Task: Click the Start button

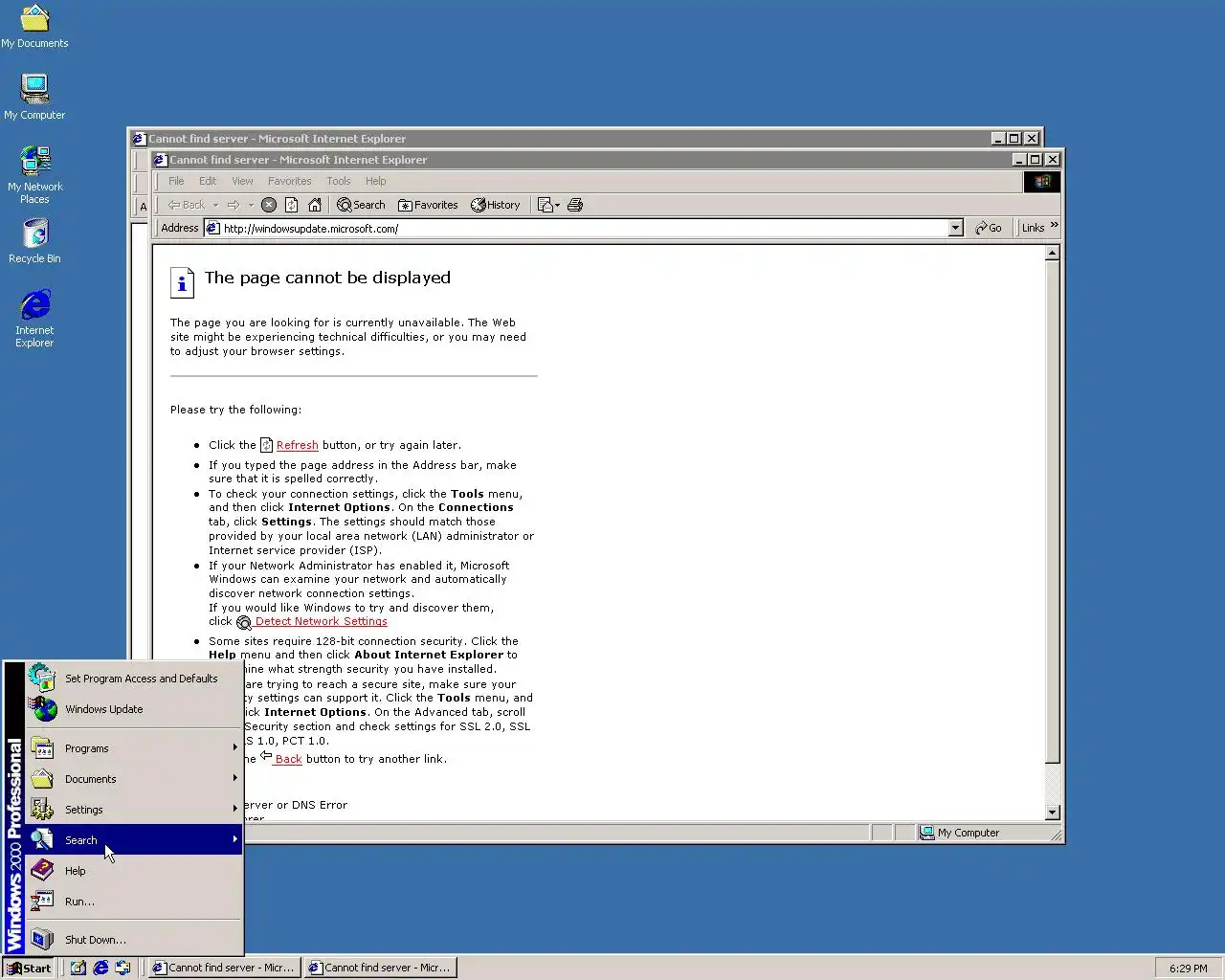Action: (x=28, y=968)
